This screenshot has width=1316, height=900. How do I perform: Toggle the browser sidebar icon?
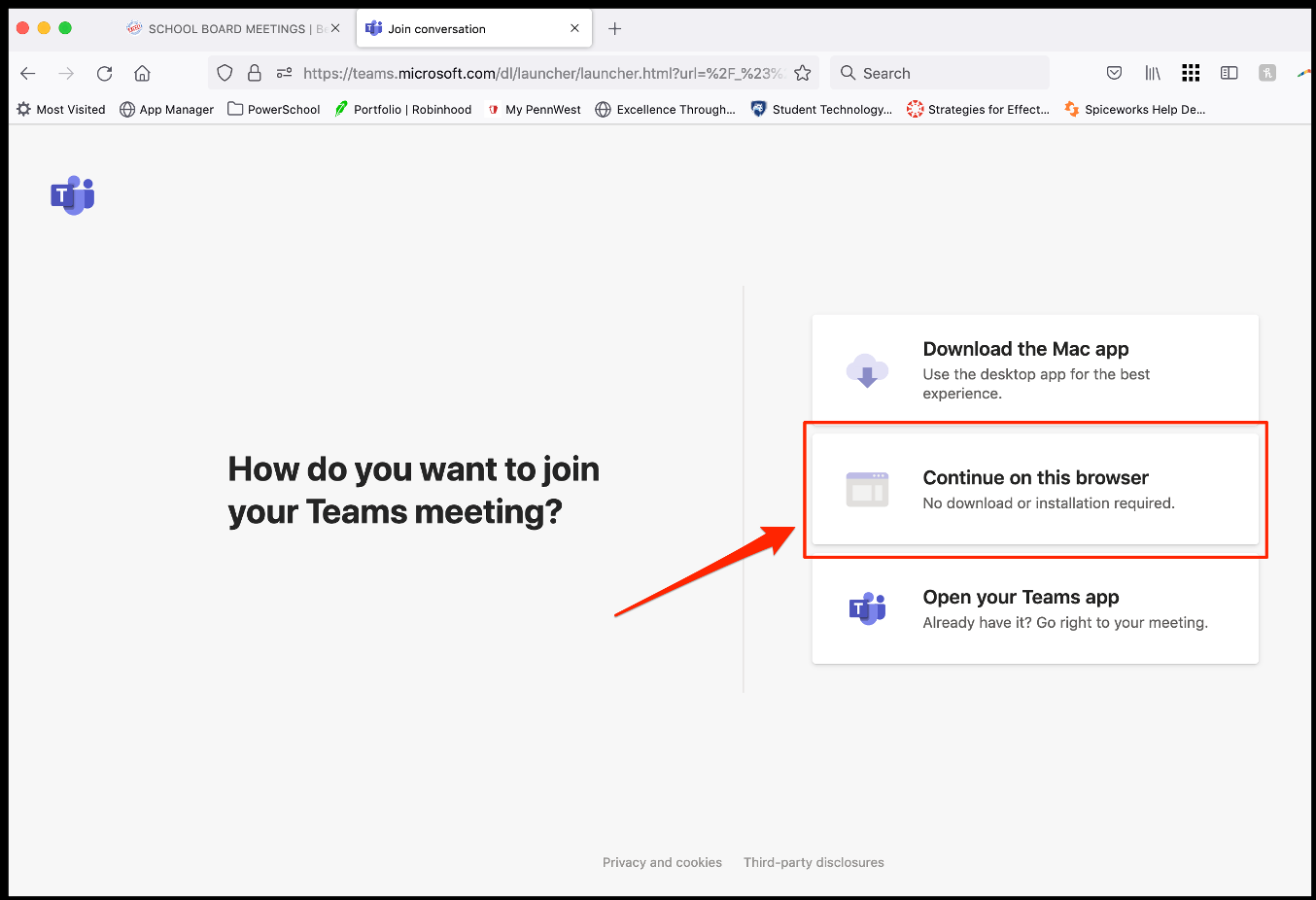1229,73
